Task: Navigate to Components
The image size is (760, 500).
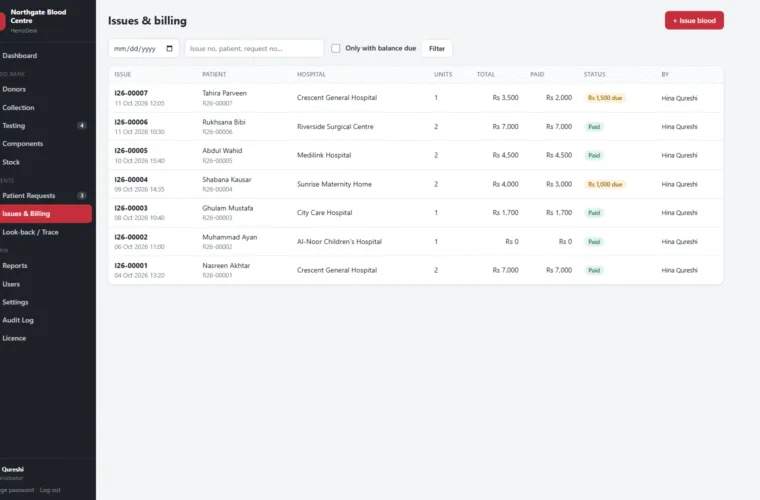Action: pyautogui.click(x=23, y=144)
